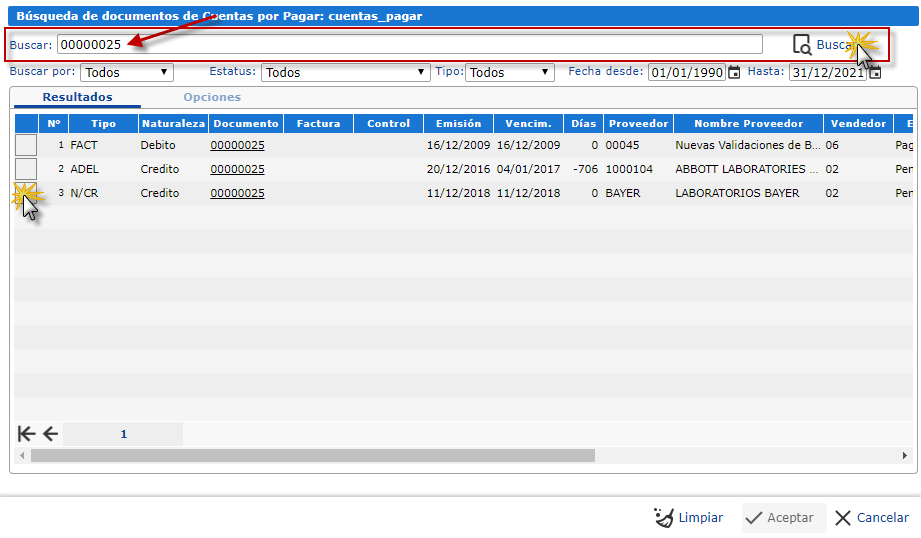
Task: Click LABORATORIOS BAYER provider name
Action: 737,193
